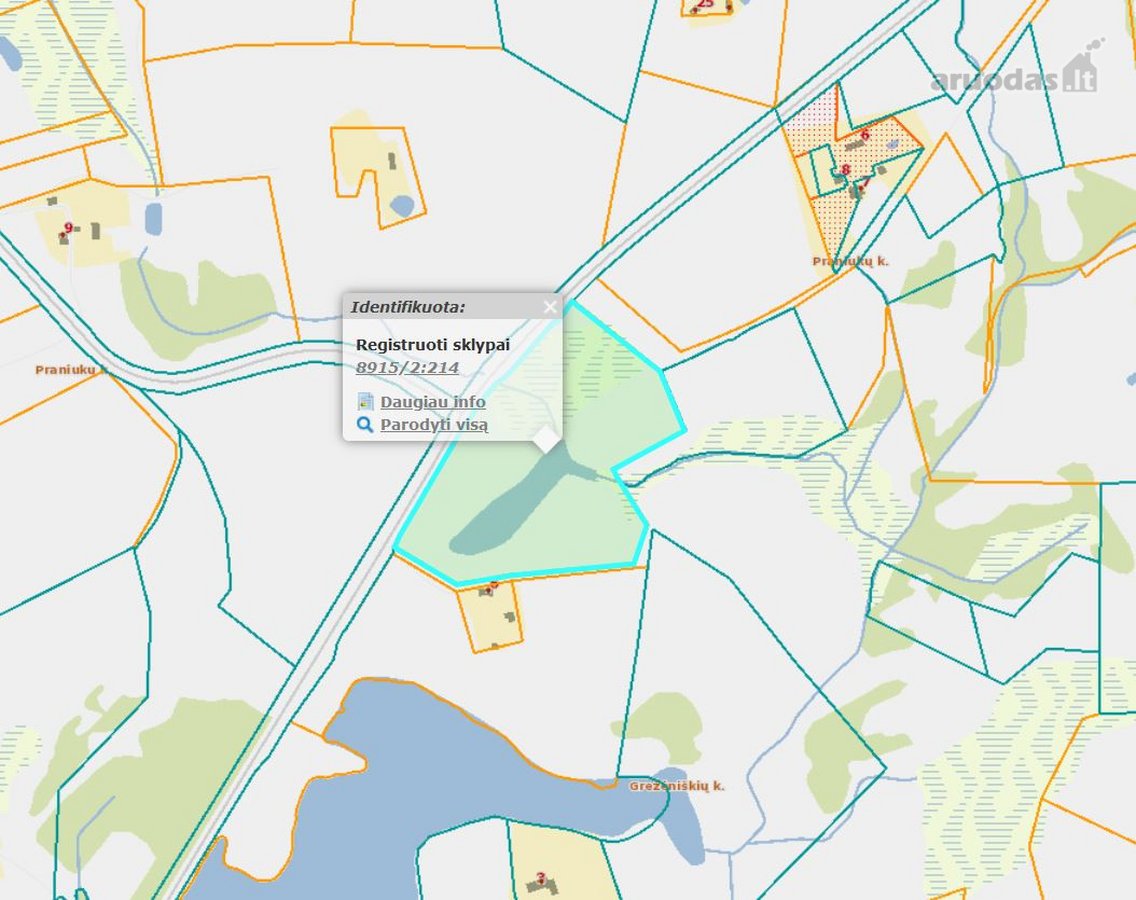Click the Daugiau info link
Screen dimensions: 1136x900
[x=433, y=401]
